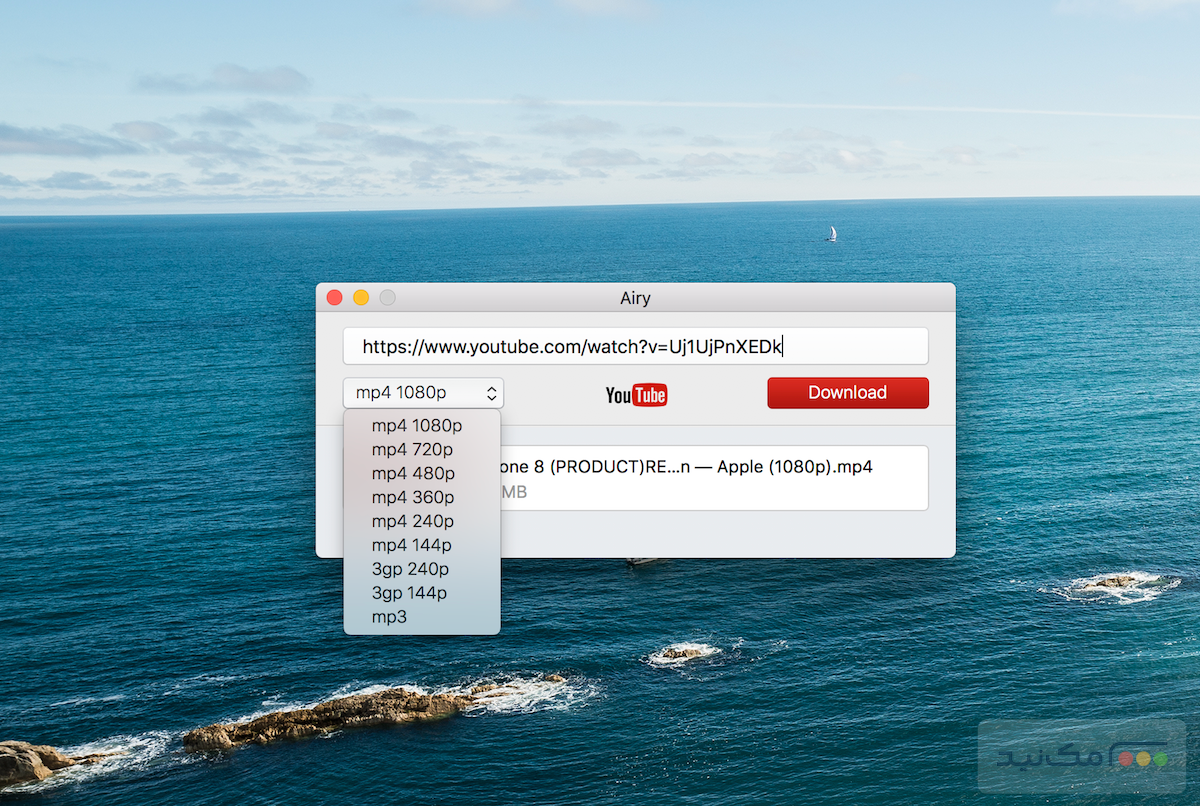Click the yellow minimize button

point(360,297)
